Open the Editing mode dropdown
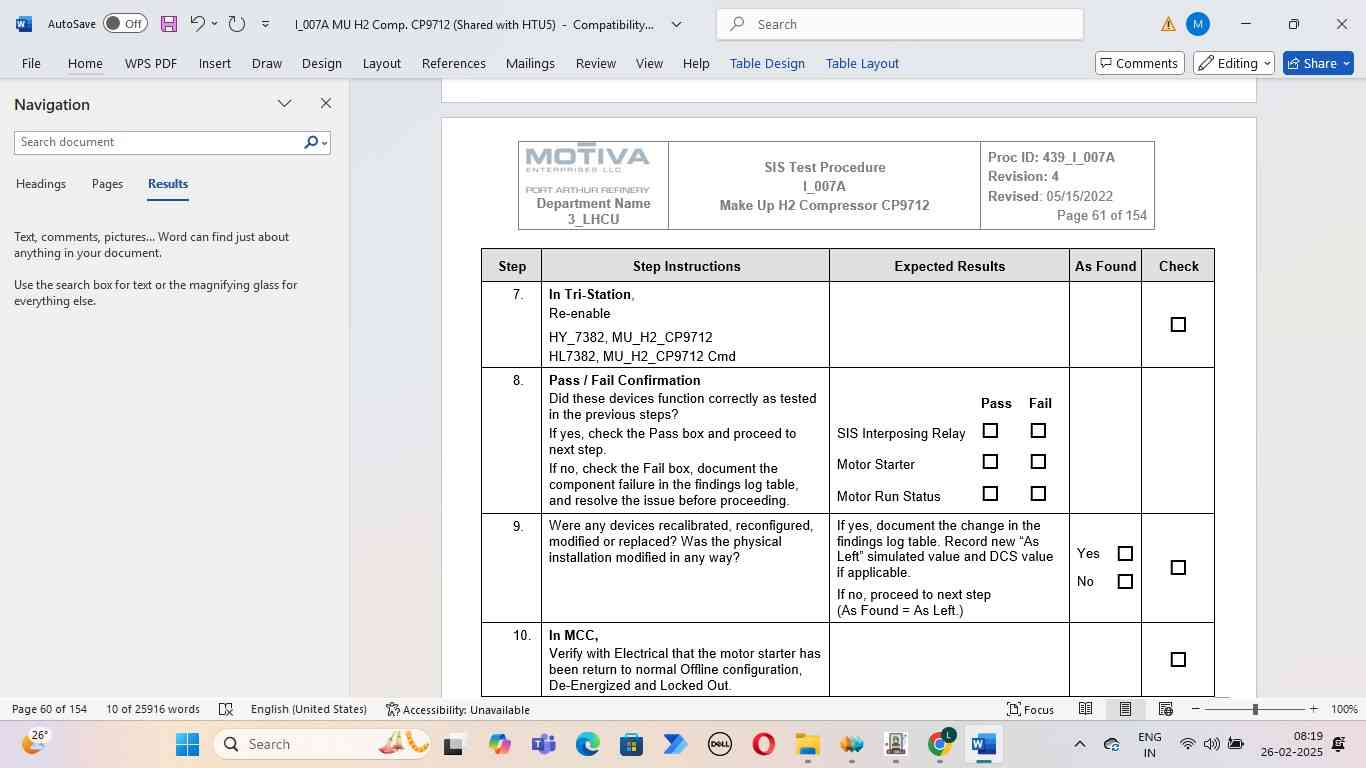Image resolution: width=1366 pixels, height=768 pixels. pyautogui.click(x=1234, y=63)
